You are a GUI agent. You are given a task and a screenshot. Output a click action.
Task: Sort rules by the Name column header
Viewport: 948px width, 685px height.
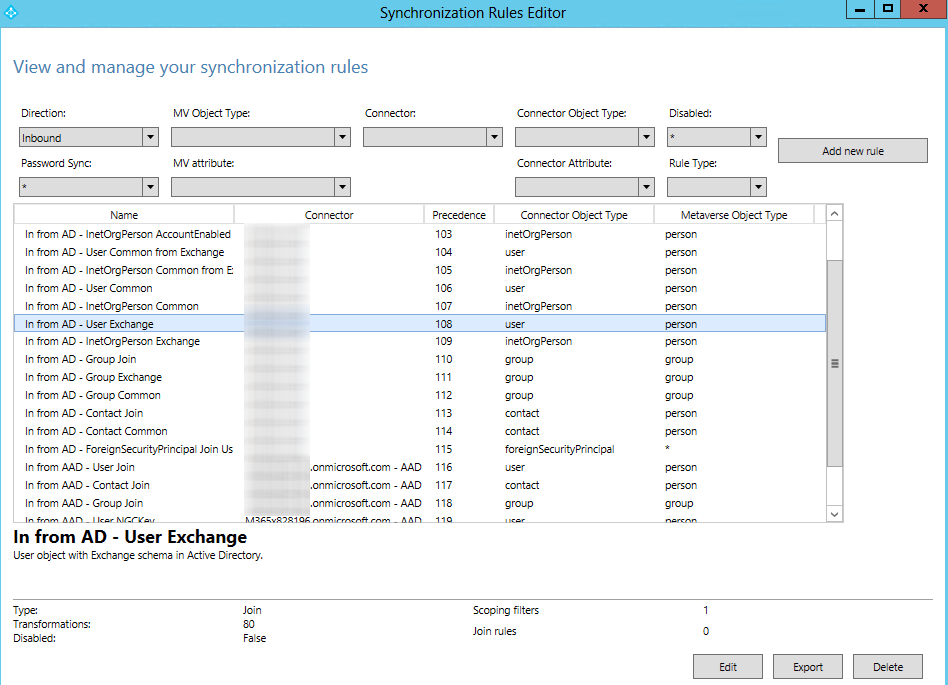point(124,214)
